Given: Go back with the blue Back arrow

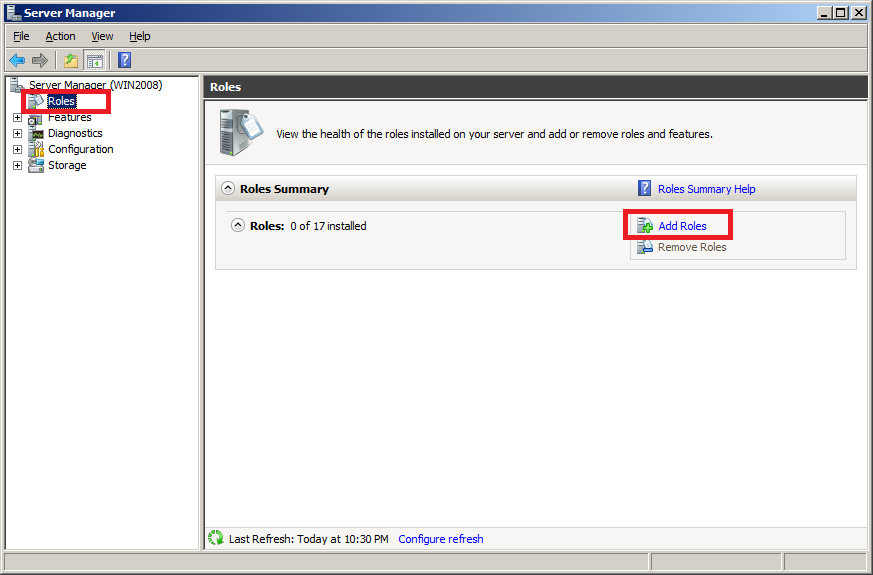Looking at the screenshot, I should click(17, 60).
